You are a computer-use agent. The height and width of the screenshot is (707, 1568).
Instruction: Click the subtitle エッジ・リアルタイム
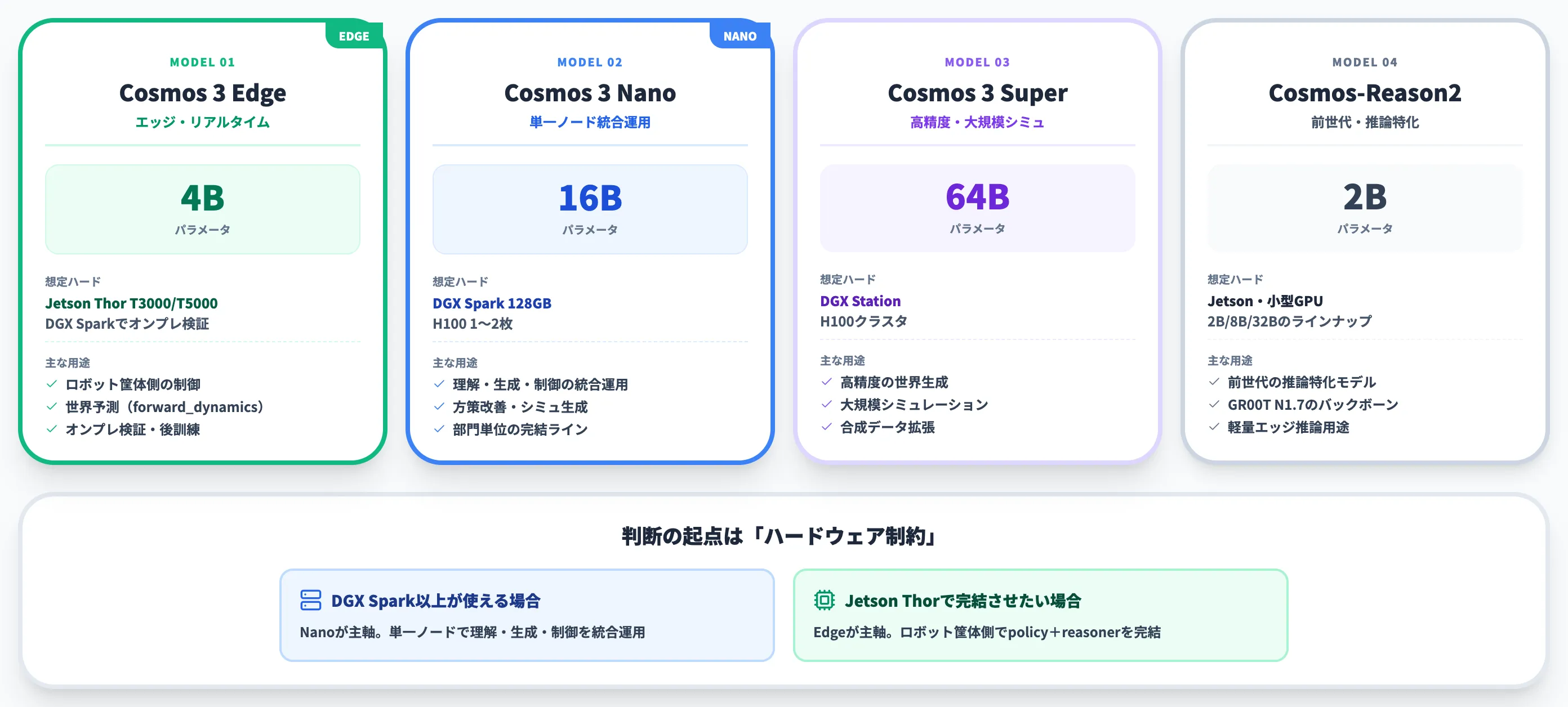tap(203, 122)
